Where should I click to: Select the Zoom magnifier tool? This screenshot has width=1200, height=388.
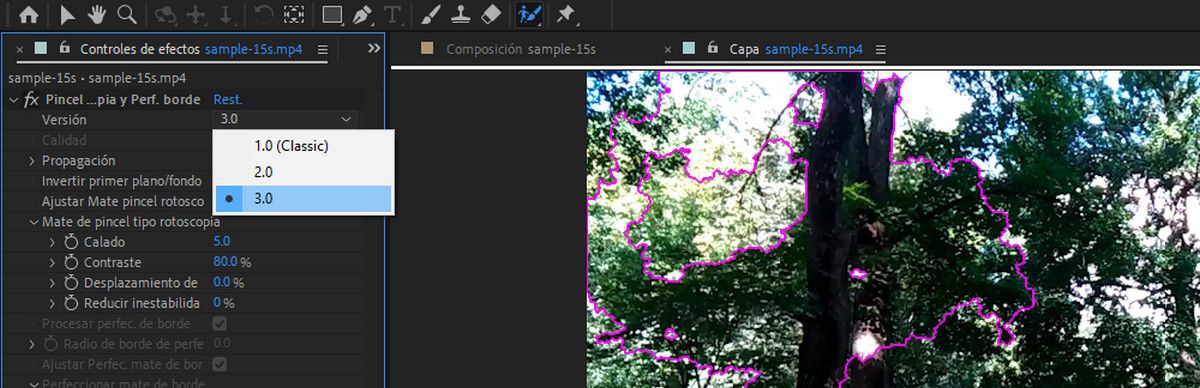tap(127, 15)
